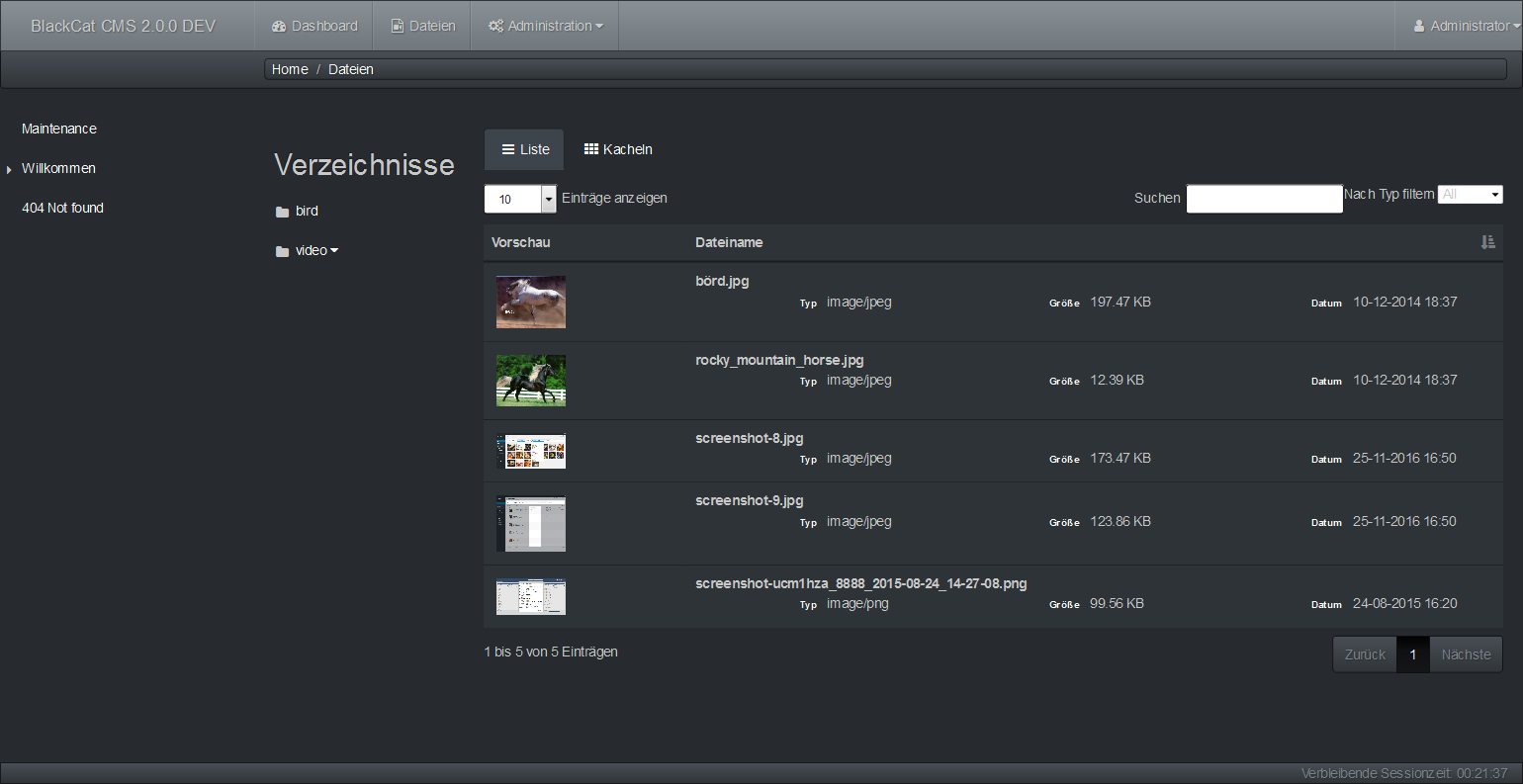This screenshot has height=784, width=1523.
Task: Switch to Liste view tab
Action: click(524, 149)
